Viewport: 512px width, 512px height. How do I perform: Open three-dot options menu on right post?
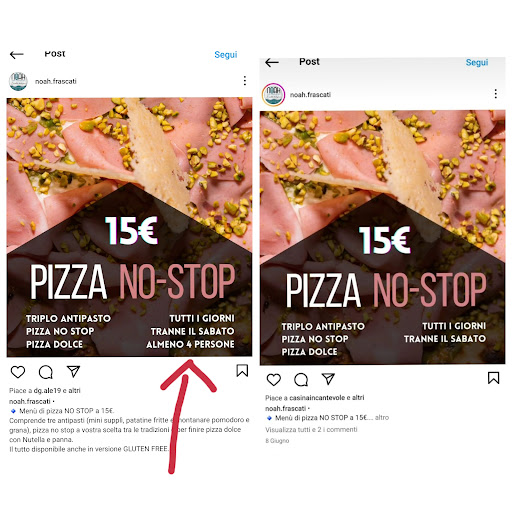pos(496,94)
